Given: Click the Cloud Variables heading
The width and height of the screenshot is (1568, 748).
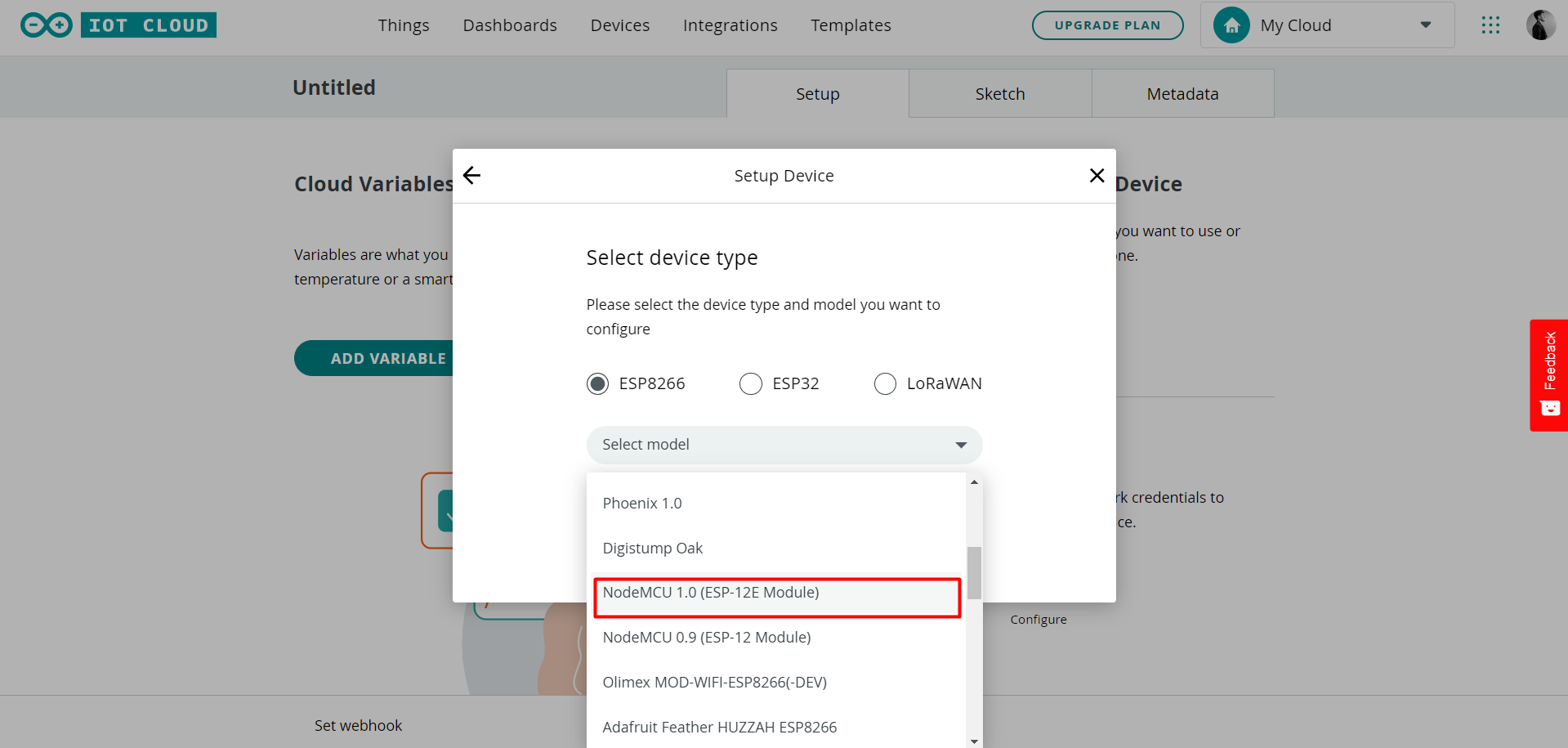Looking at the screenshot, I should click(x=373, y=184).
